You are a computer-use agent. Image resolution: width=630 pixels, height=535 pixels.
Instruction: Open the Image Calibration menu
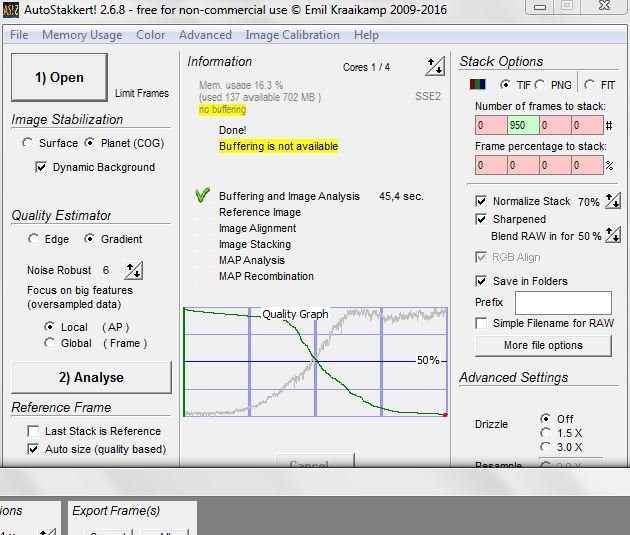292,35
